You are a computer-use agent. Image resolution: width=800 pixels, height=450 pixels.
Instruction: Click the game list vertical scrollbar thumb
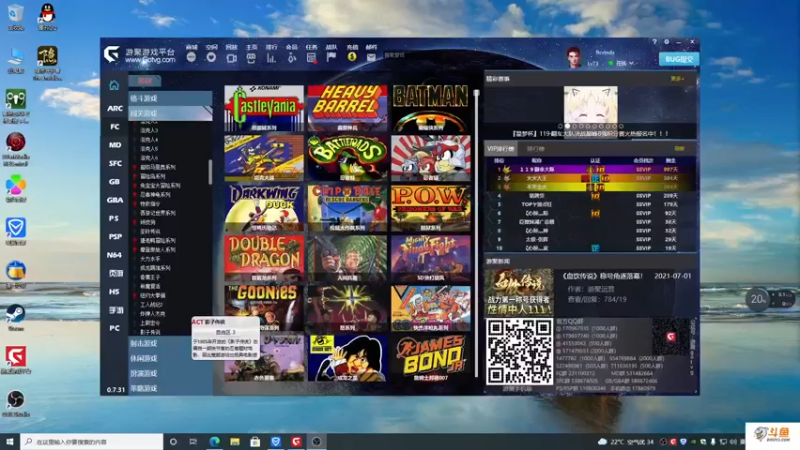pyautogui.click(x=210, y=172)
